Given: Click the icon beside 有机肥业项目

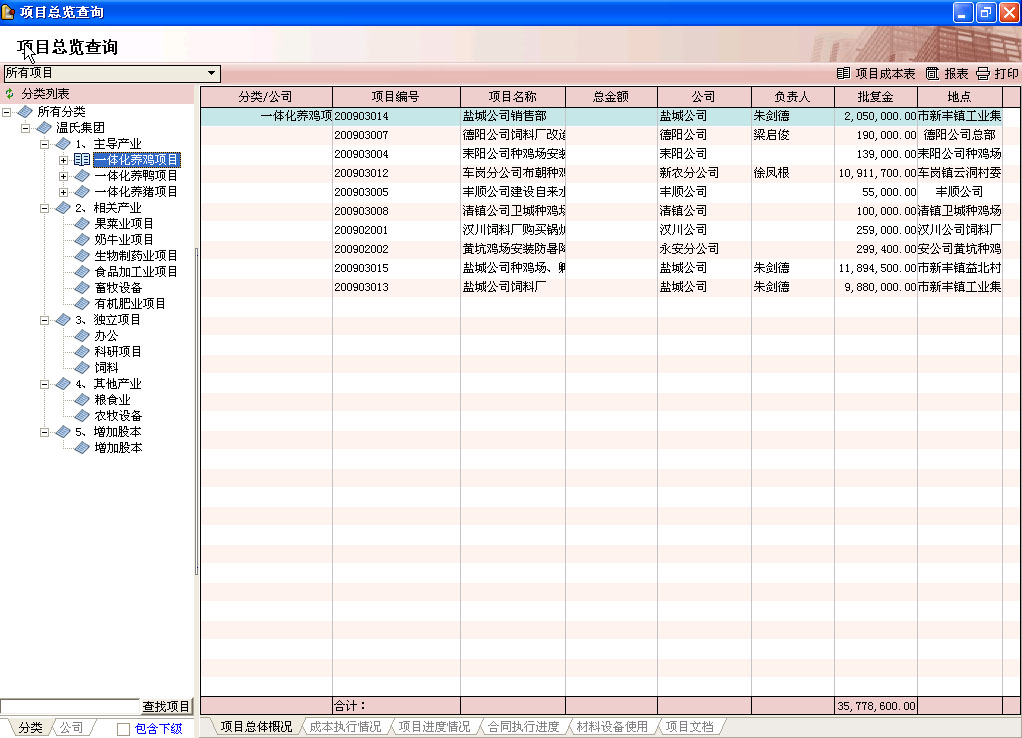Looking at the screenshot, I should coord(81,304).
